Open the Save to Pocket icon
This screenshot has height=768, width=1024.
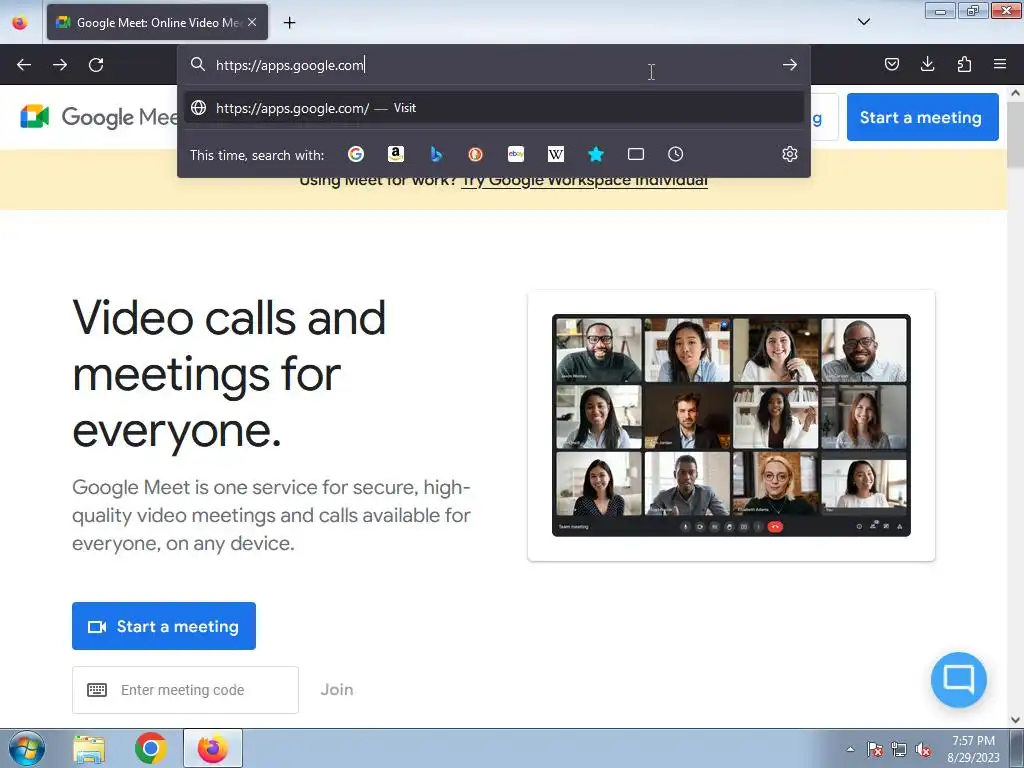click(x=891, y=64)
